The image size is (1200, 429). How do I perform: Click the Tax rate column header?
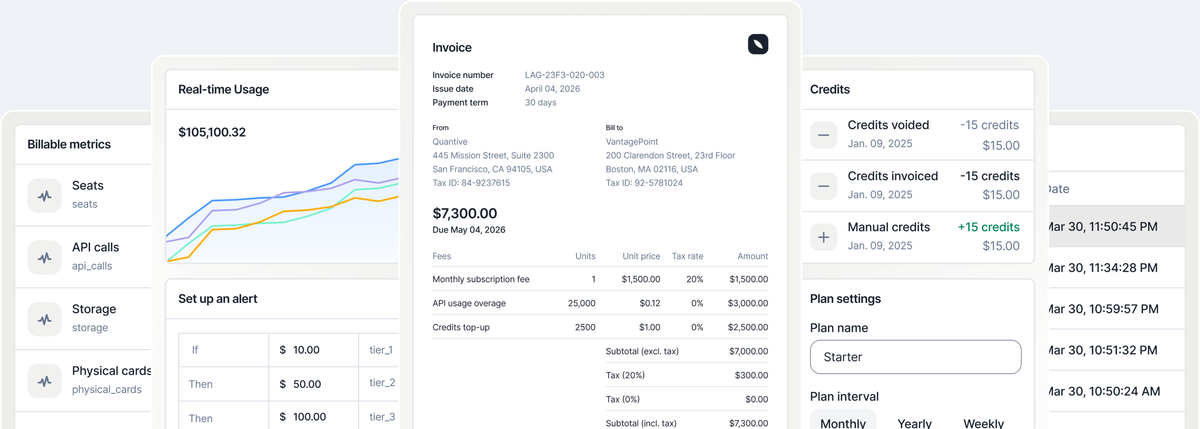tap(688, 256)
